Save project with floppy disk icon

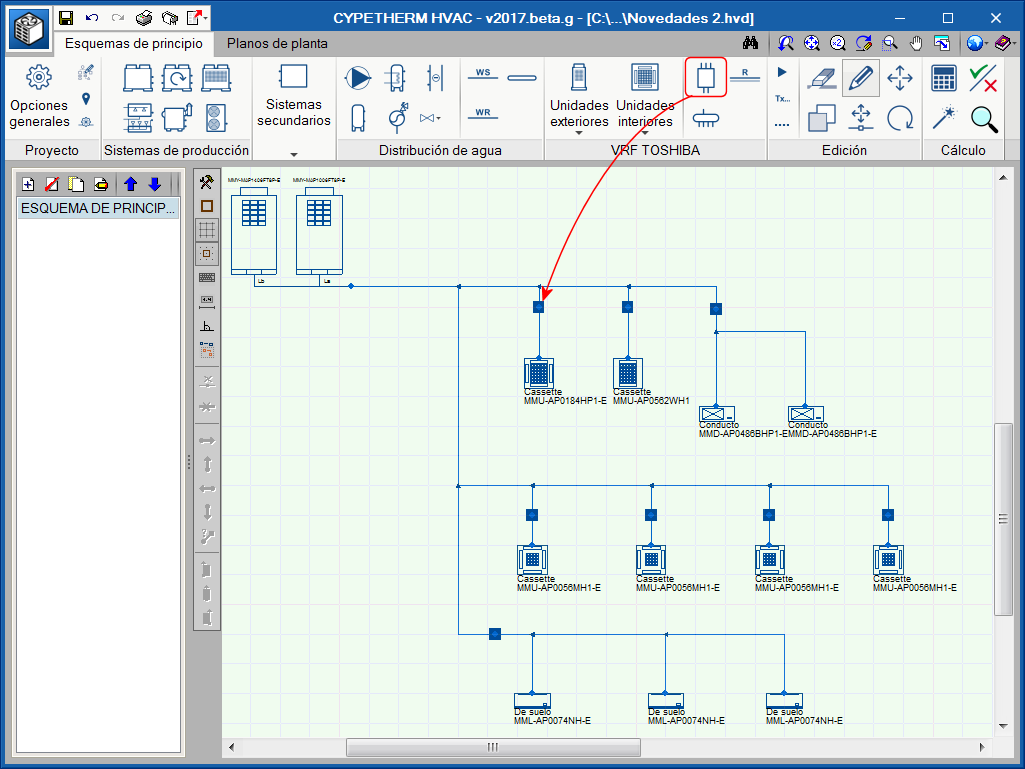coord(66,18)
